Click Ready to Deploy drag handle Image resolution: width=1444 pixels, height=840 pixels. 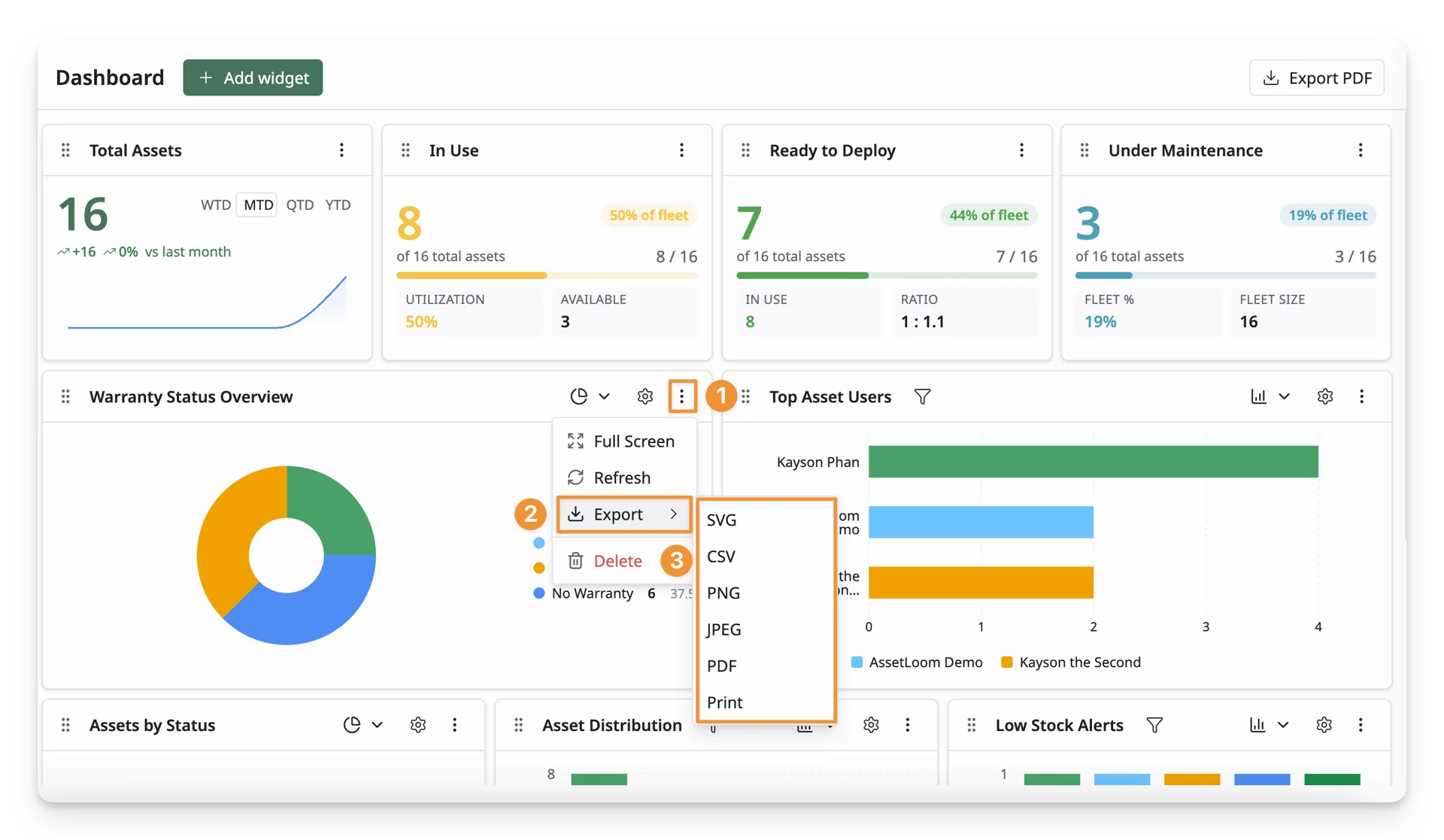(x=745, y=150)
